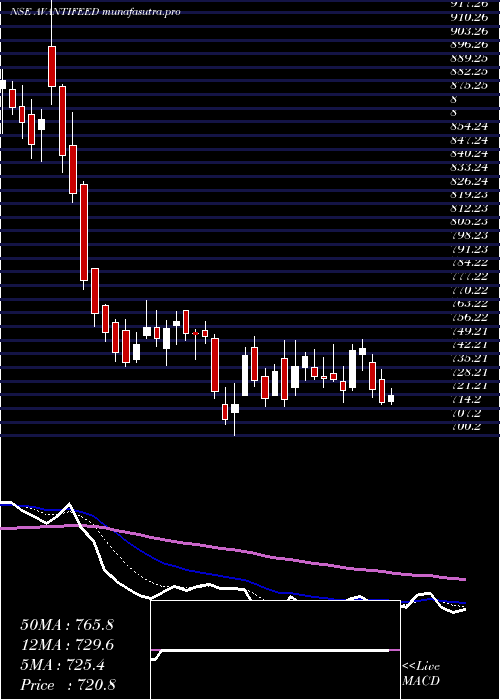The image size is (500, 700).
Task: Click the 50MA : 765.8 readout
Action: click(x=67, y=625)
